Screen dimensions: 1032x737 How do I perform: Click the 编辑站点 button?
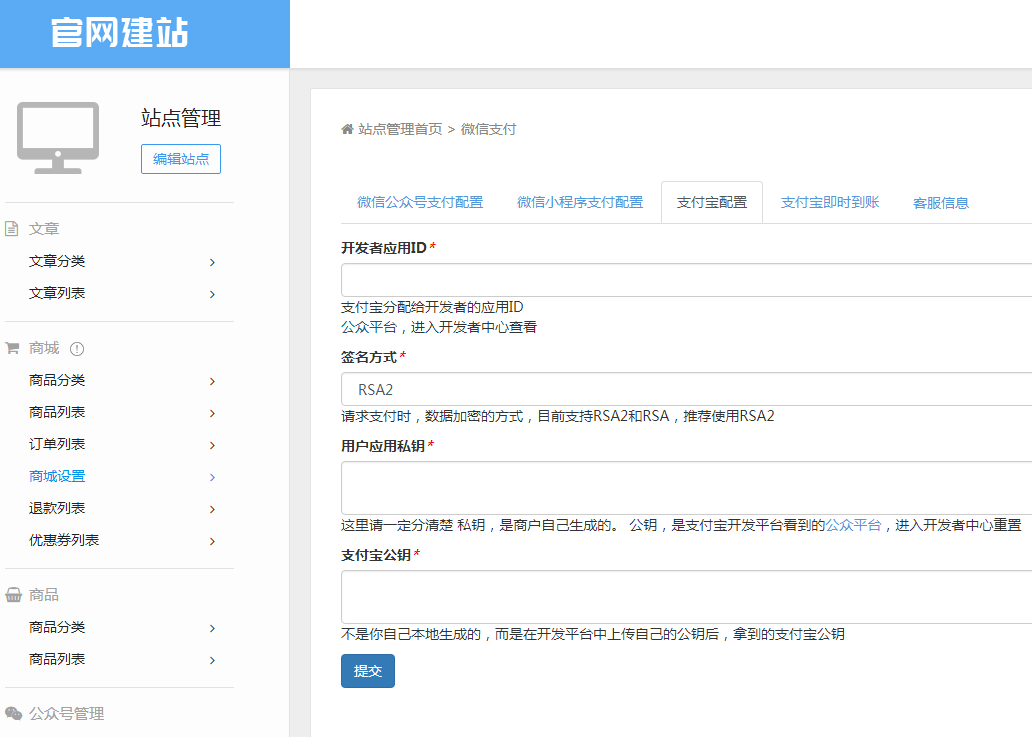click(x=180, y=158)
